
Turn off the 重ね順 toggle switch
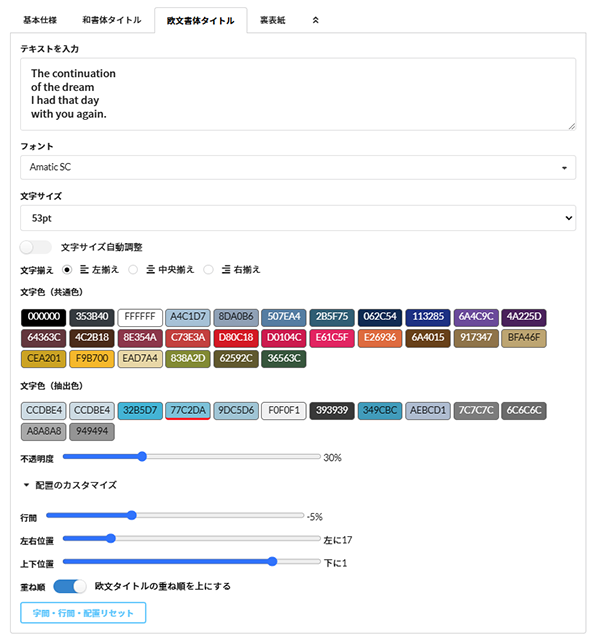(70, 586)
